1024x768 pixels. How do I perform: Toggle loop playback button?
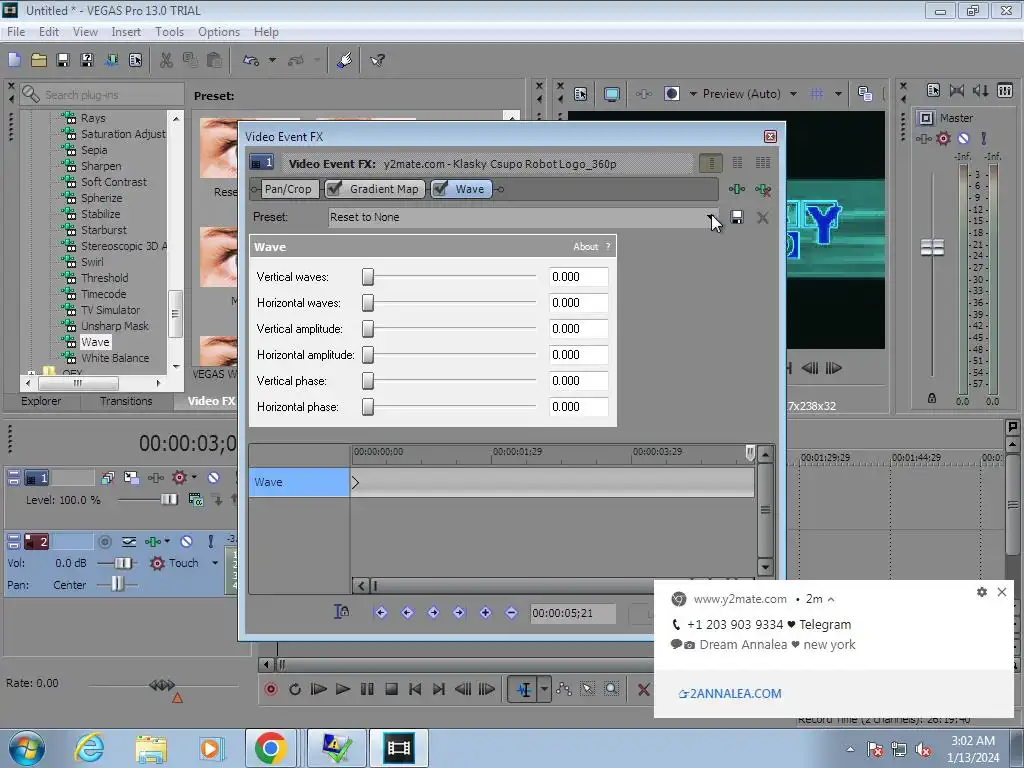point(295,689)
